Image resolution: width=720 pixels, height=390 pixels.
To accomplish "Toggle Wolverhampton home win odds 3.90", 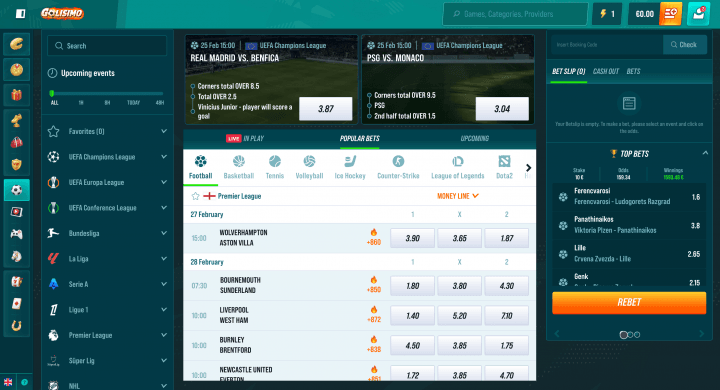I will pyautogui.click(x=412, y=238).
